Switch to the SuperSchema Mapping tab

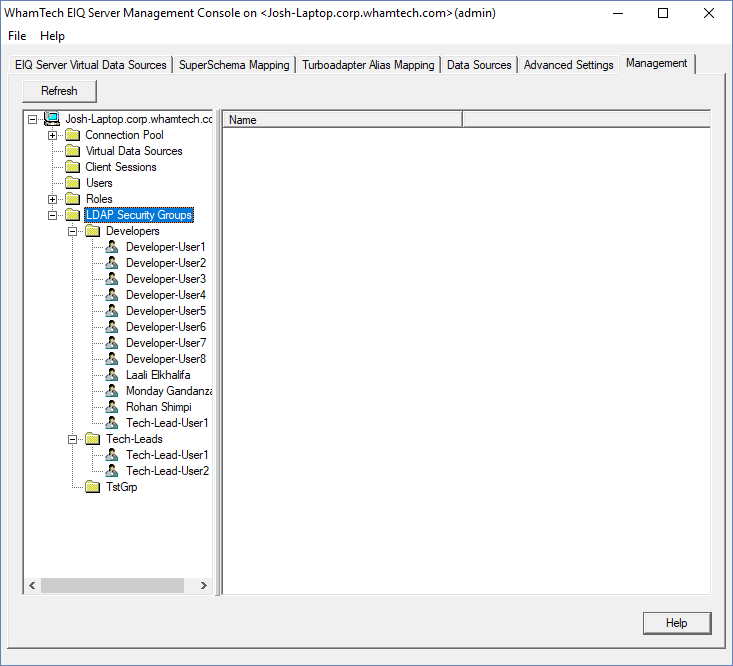coord(234,65)
